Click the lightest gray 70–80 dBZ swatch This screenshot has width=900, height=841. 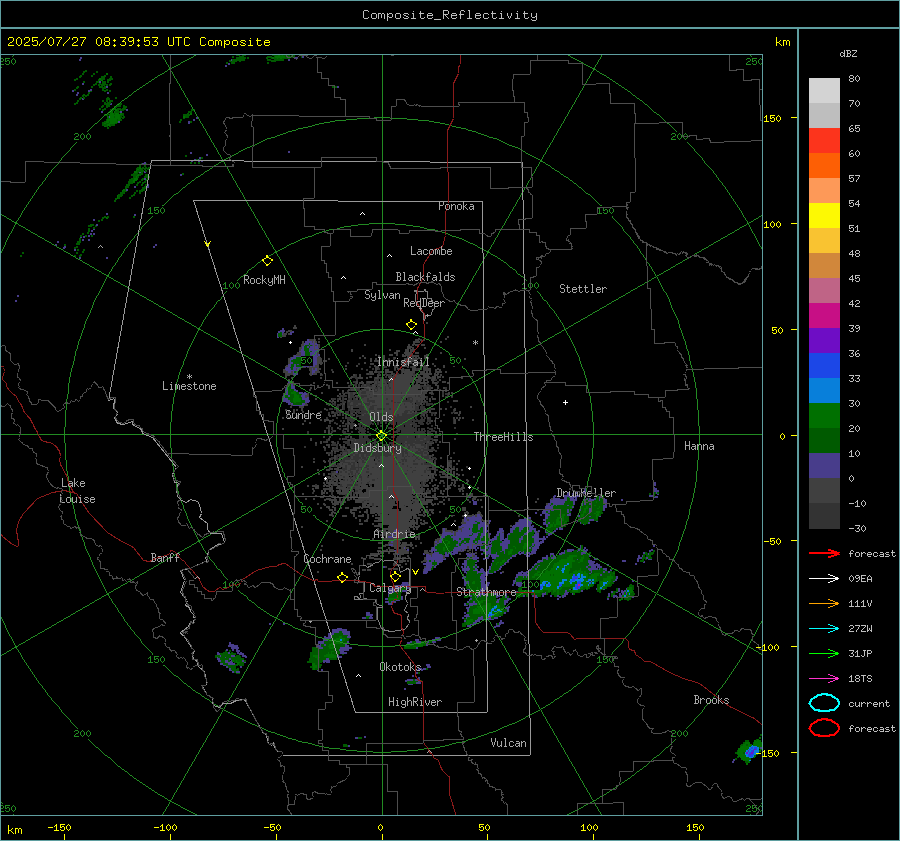tap(824, 91)
